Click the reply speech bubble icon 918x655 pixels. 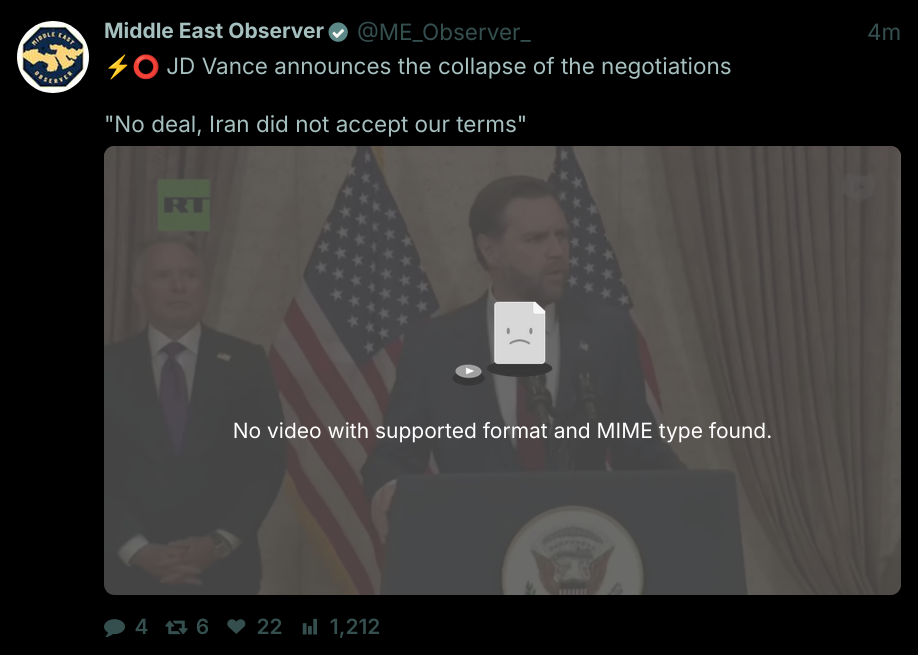(114, 627)
